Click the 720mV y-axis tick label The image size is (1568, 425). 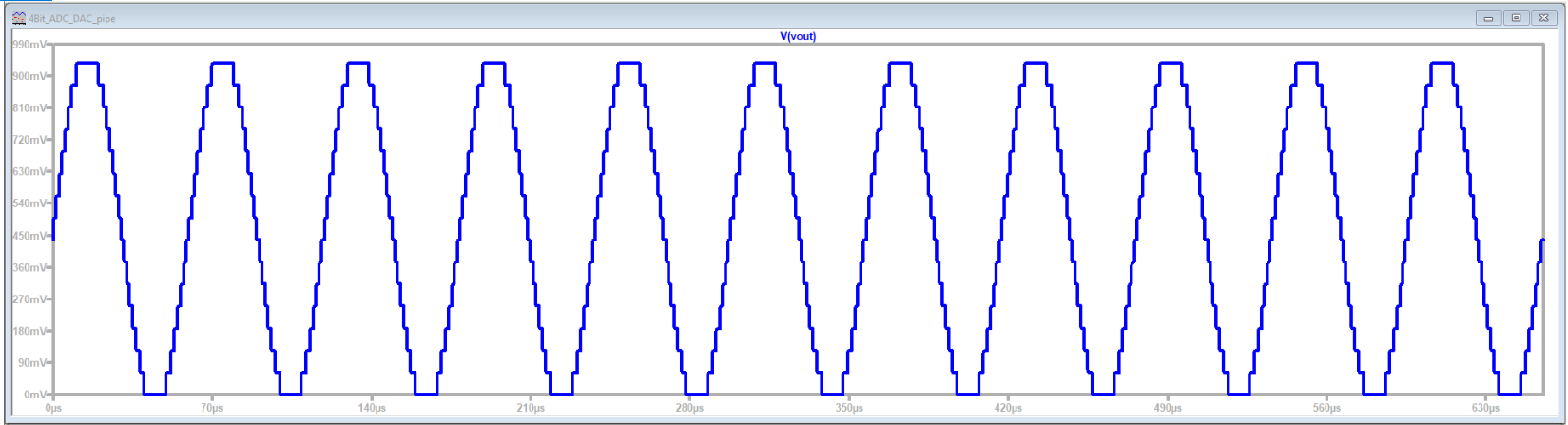pos(28,140)
